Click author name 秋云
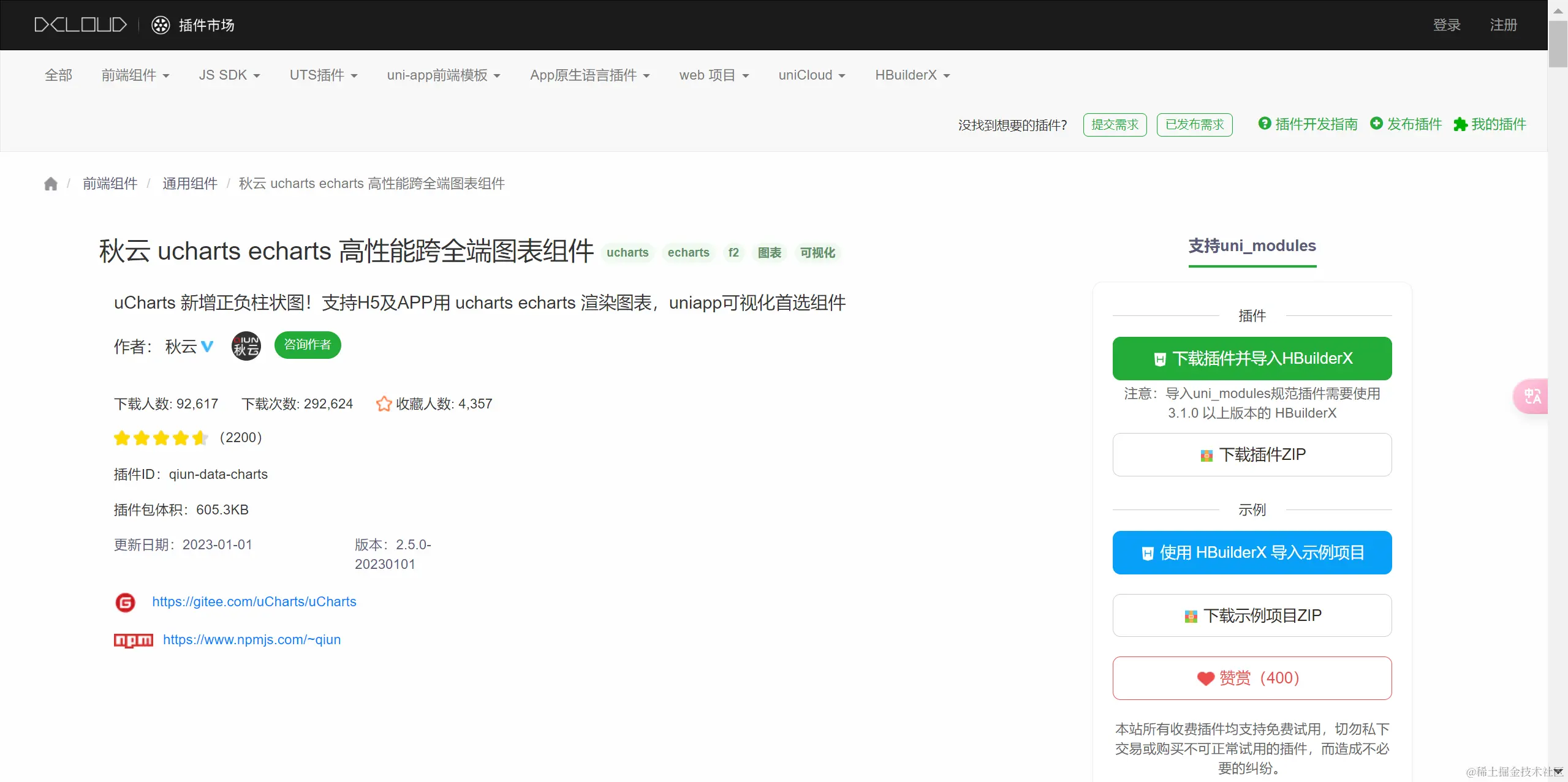Screen dimensions: 1568x782 (x=181, y=347)
